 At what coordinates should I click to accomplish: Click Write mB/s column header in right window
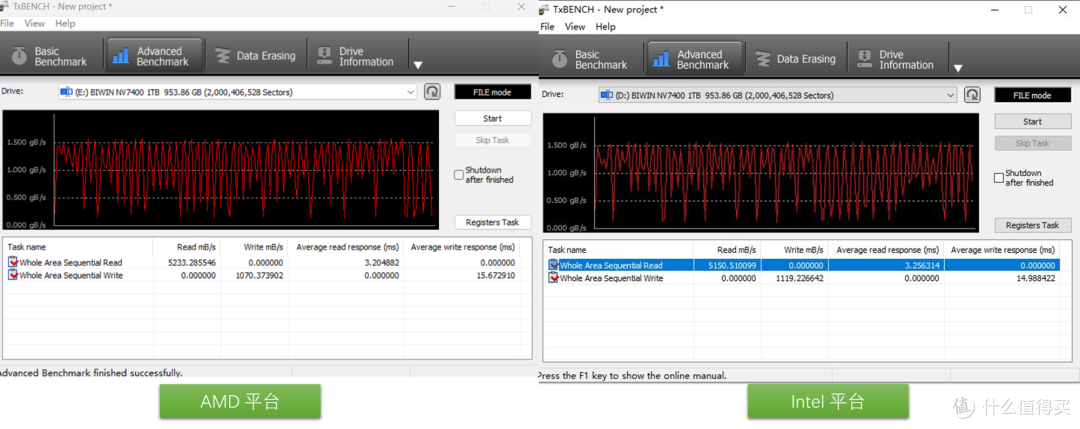point(795,250)
